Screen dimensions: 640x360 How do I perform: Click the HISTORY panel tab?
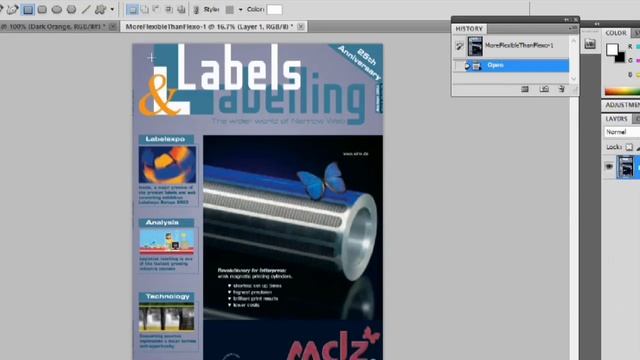[x=469, y=29]
